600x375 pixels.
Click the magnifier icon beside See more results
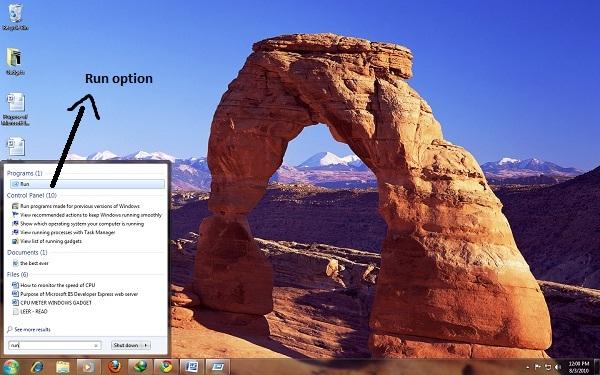pyautogui.click(x=10, y=329)
